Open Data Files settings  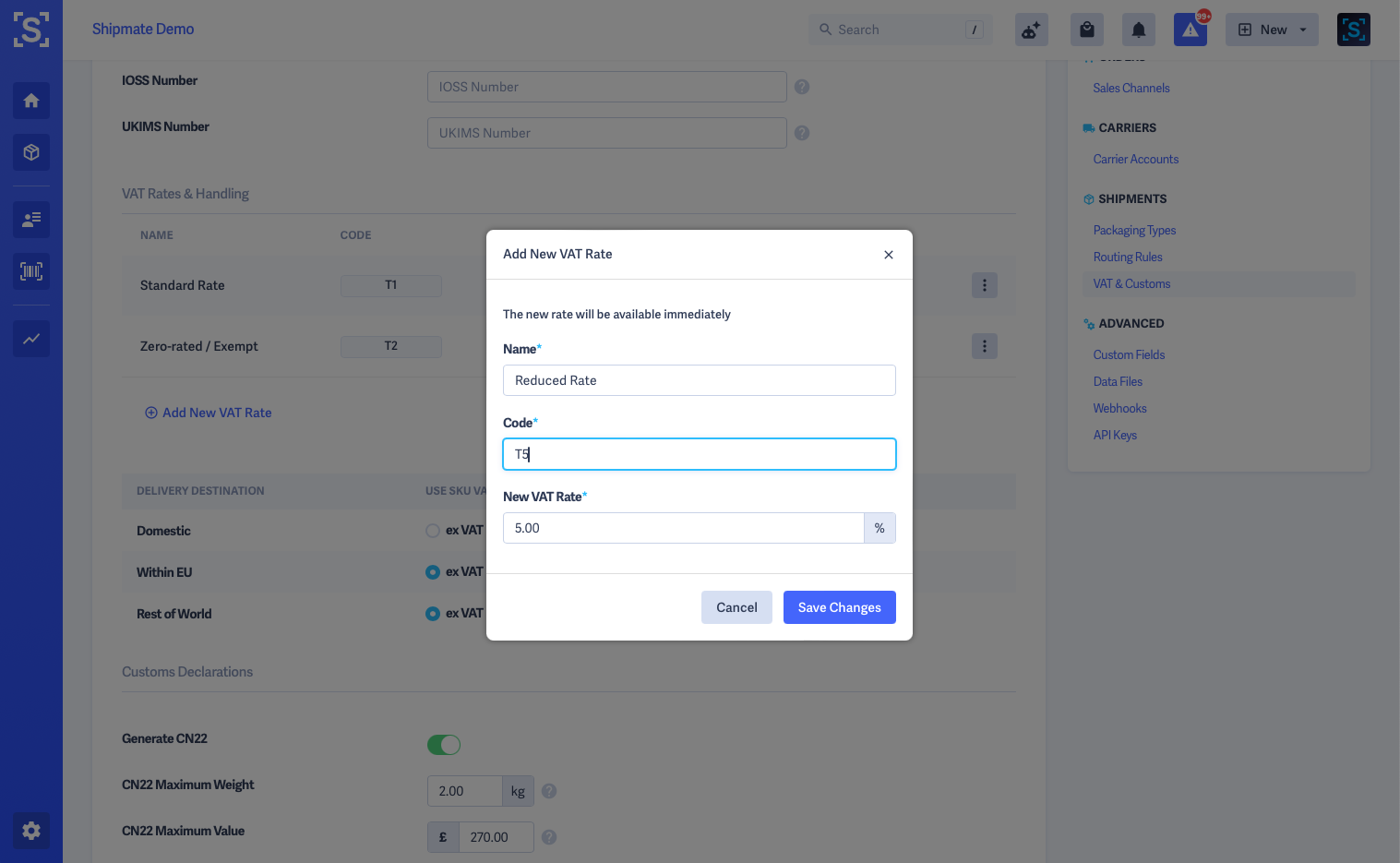(1118, 382)
